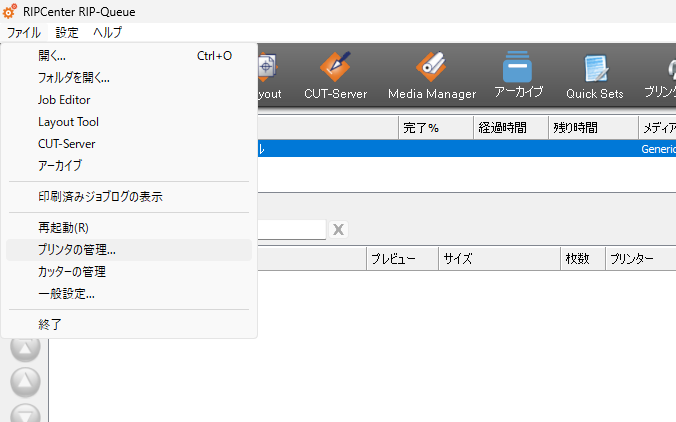This screenshot has height=422, width=676.
Task: Select 終了 to exit the application
Action: (129, 324)
